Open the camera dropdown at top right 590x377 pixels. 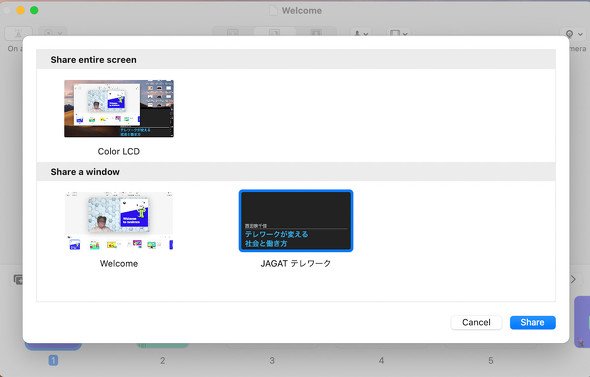(574, 34)
